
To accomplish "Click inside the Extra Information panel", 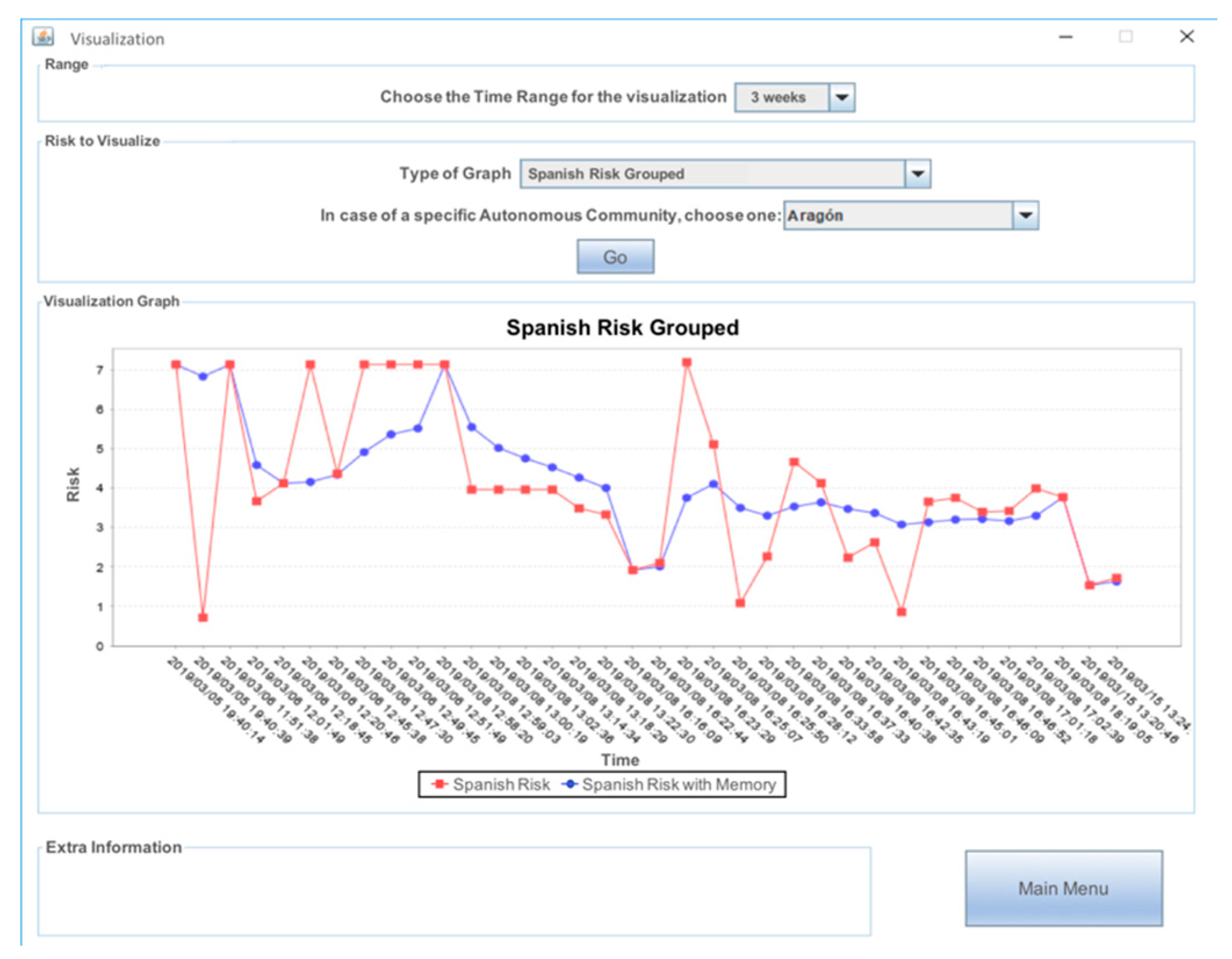I will click(454, 893).
